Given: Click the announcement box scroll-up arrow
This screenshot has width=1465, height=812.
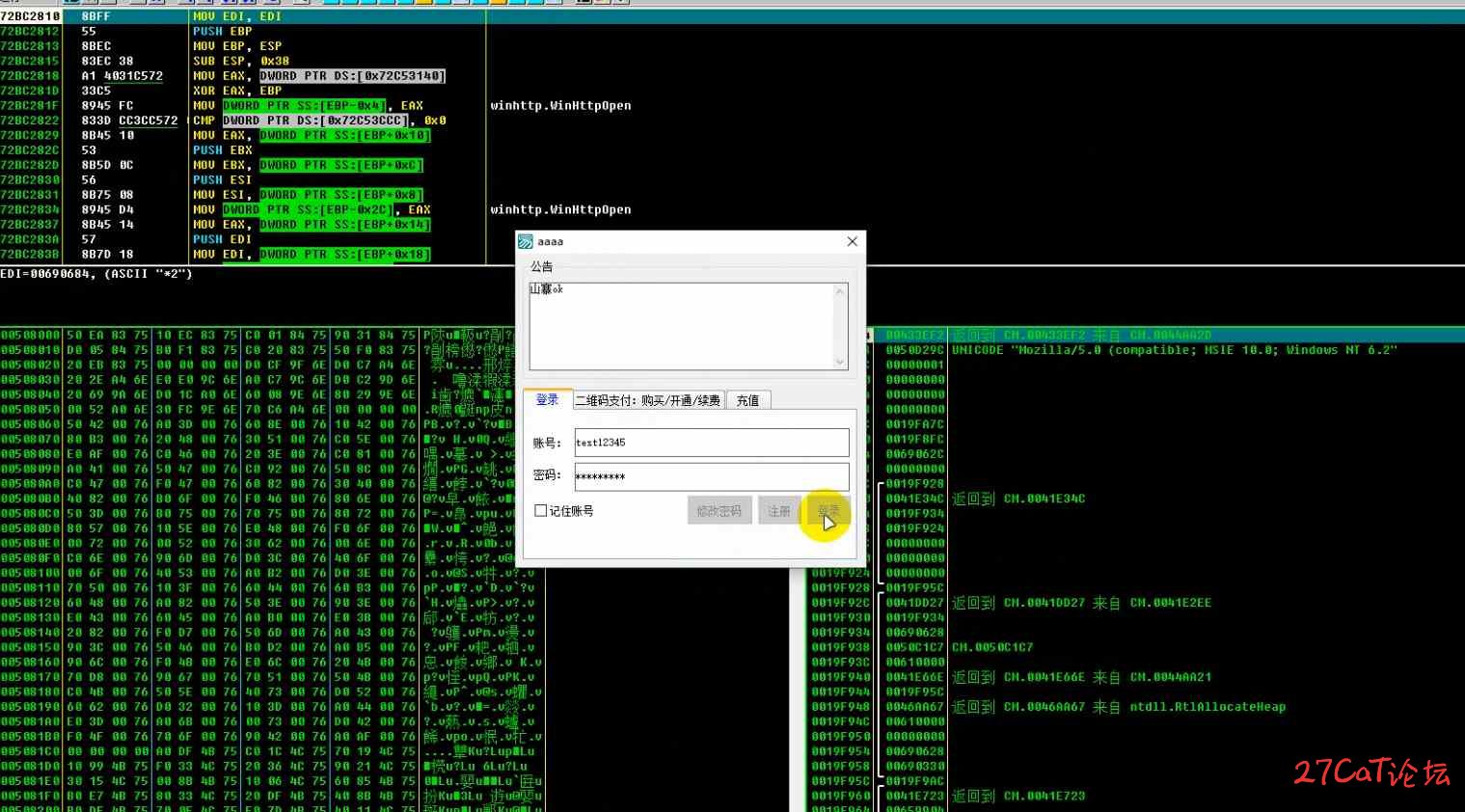Looking at the screenshot, I should point(840,291).
